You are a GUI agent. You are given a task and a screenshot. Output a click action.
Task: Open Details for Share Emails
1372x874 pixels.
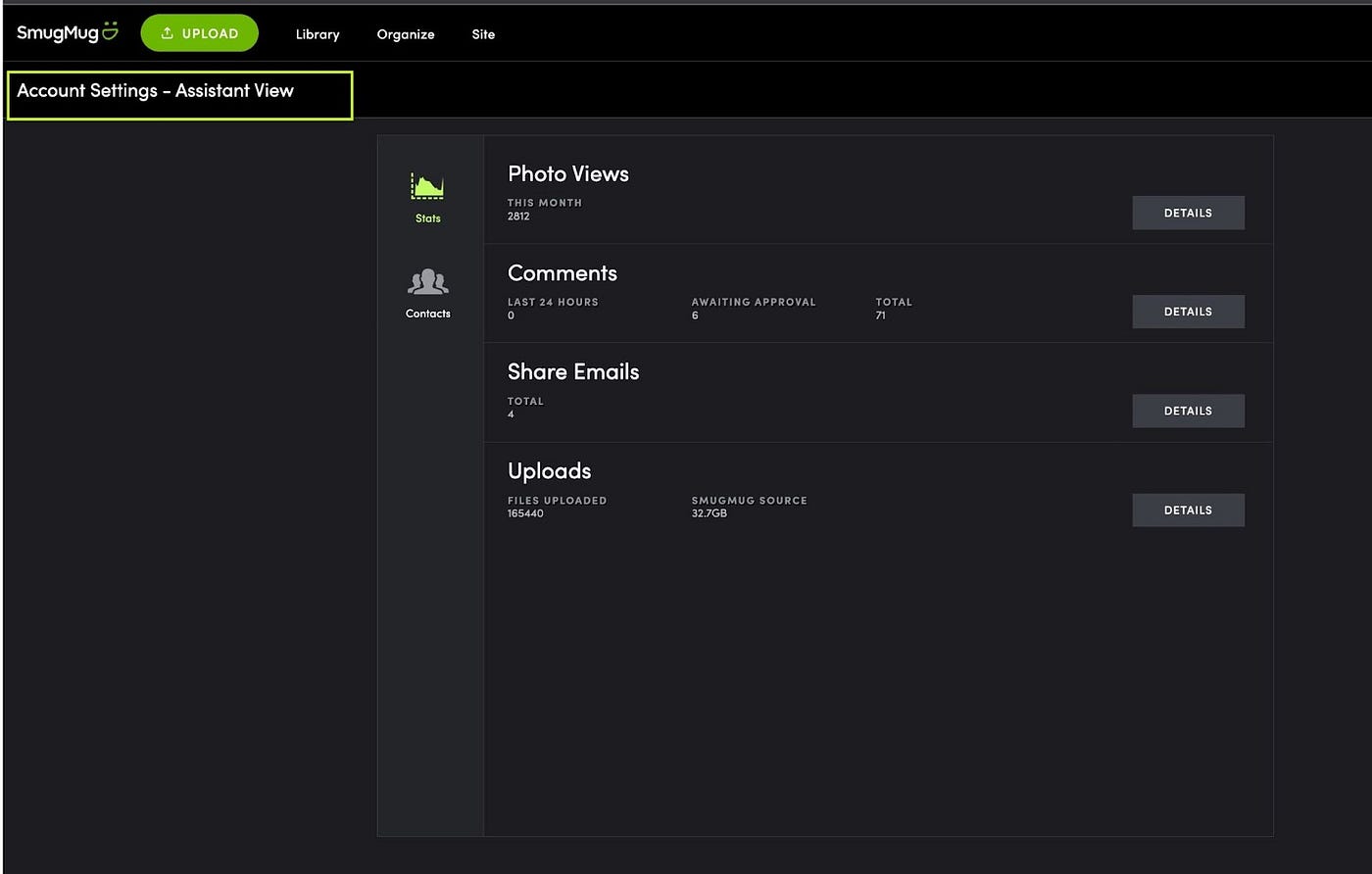click(x=1188, y=411)
